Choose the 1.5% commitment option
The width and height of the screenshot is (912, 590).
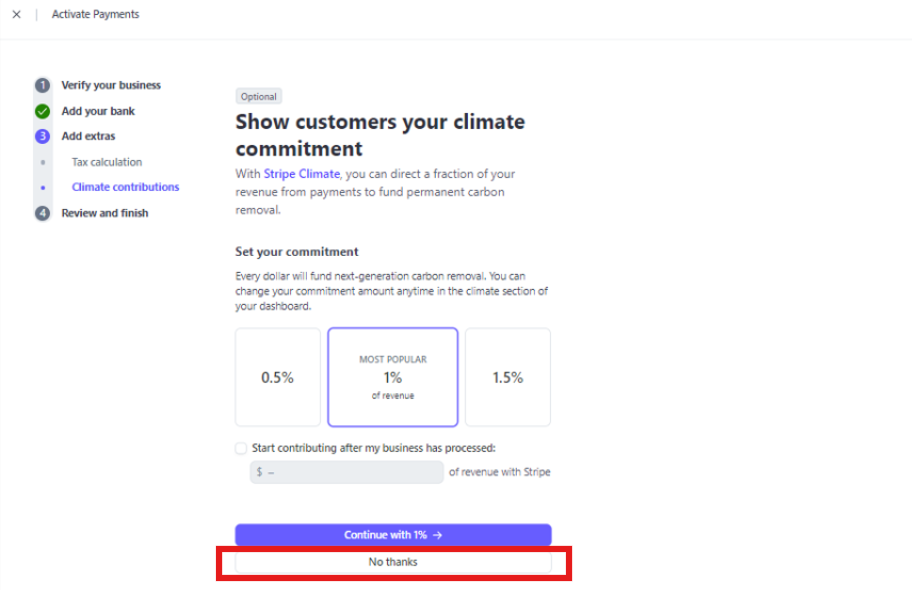point(508,377)
